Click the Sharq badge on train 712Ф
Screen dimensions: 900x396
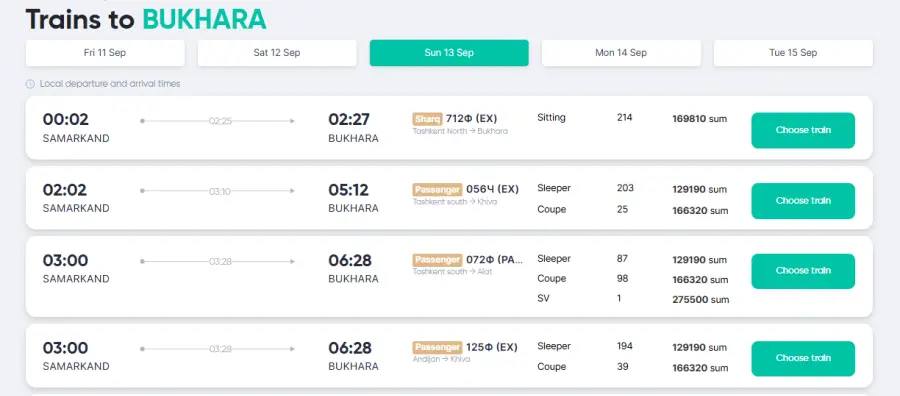pos(427,119)
